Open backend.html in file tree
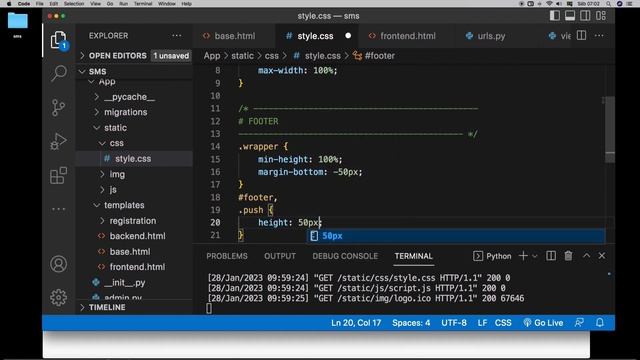640x360 pixels. click(x=134, y=236)
